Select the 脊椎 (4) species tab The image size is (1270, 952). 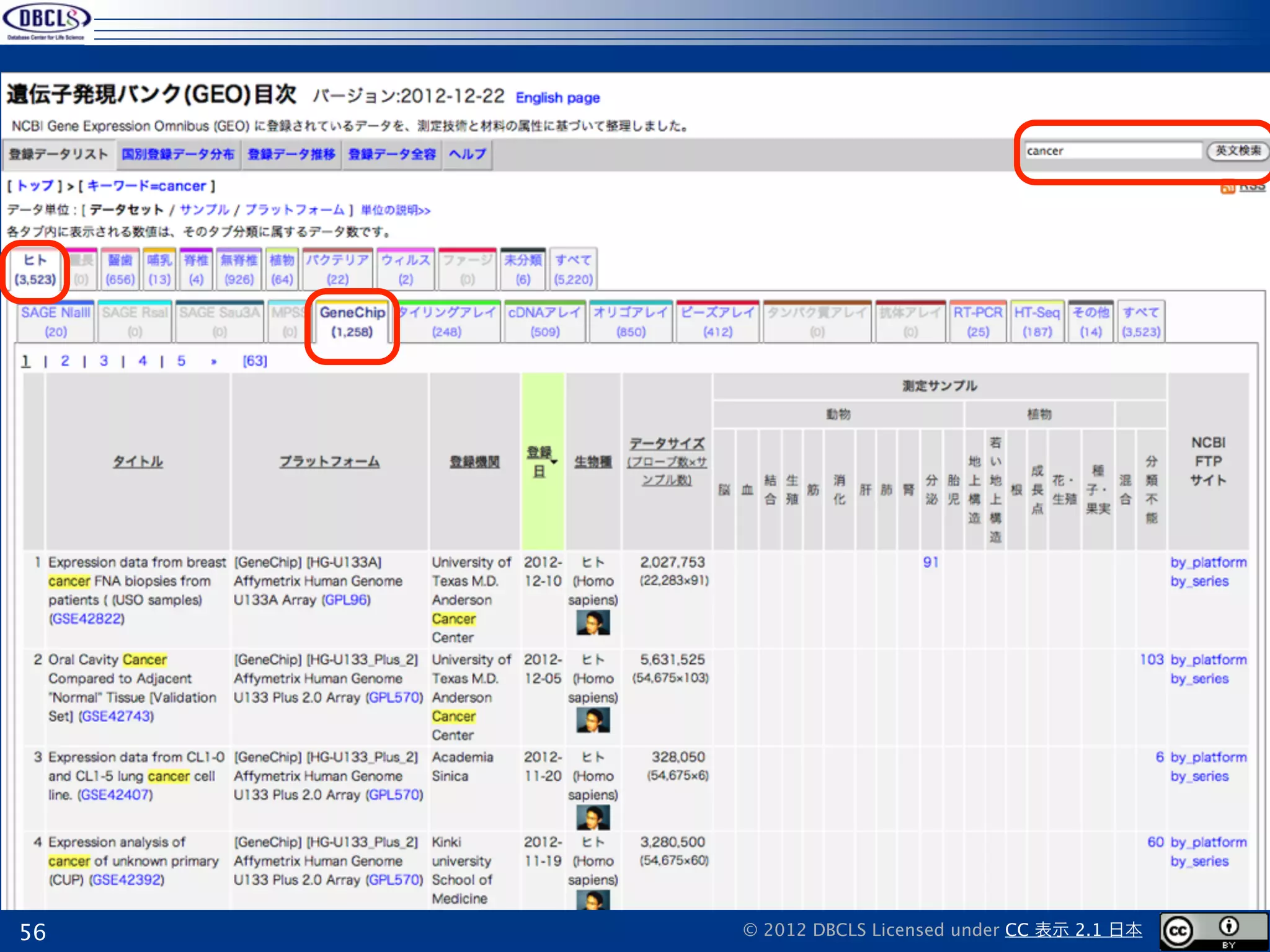[196, 270]
